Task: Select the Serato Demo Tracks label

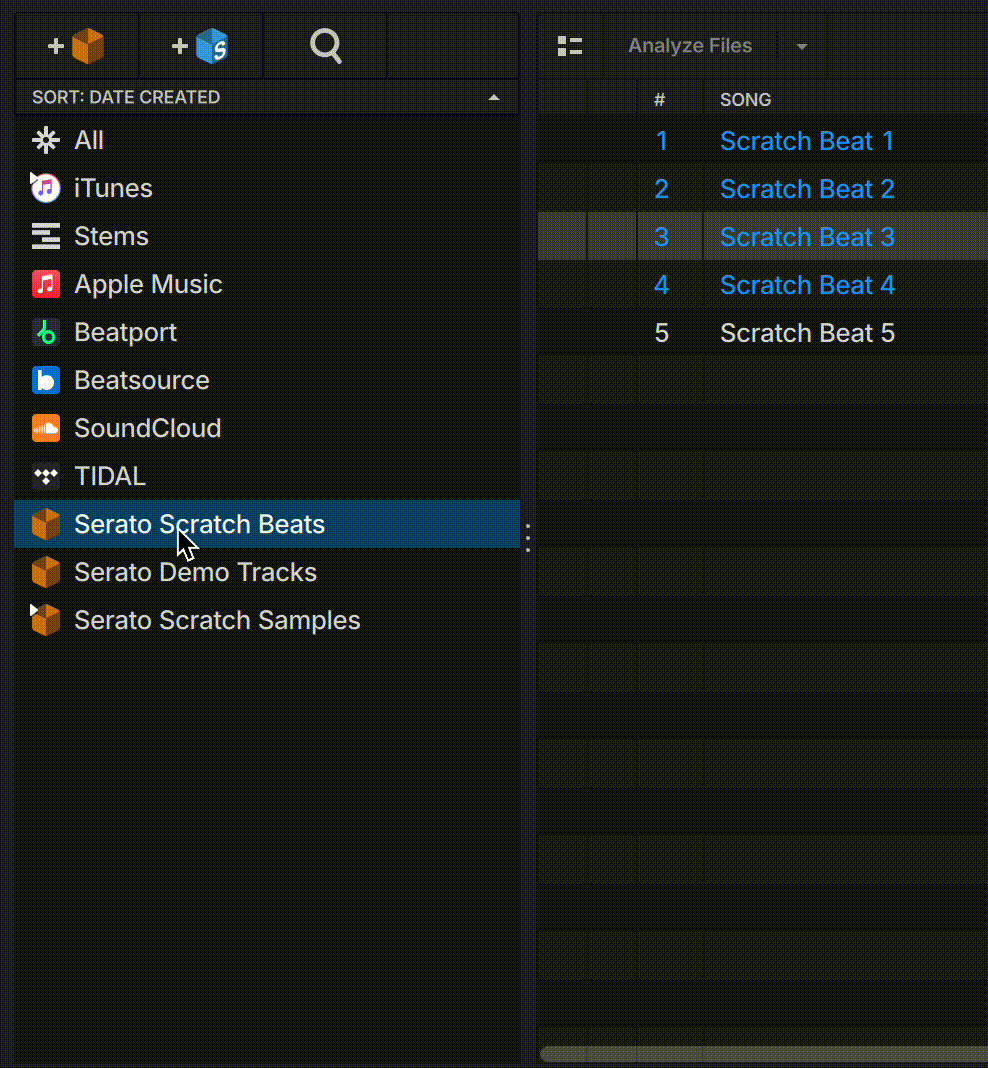Action: pos(195,572)
